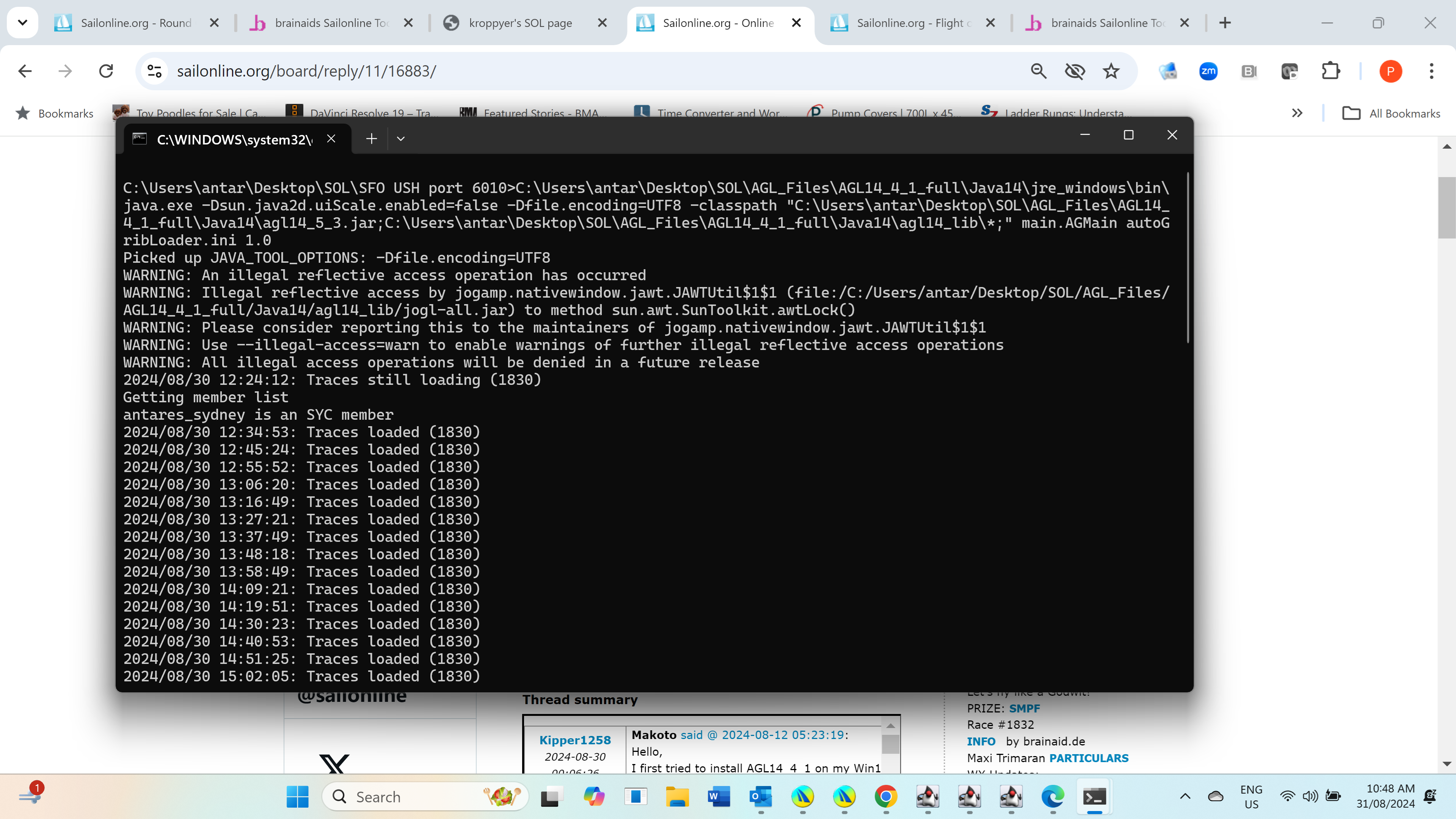The width and height of the screenshot is (1456, 819).
Task: Open Microsoft Edge from the taskbar
Action: [x=1053, y=797]
